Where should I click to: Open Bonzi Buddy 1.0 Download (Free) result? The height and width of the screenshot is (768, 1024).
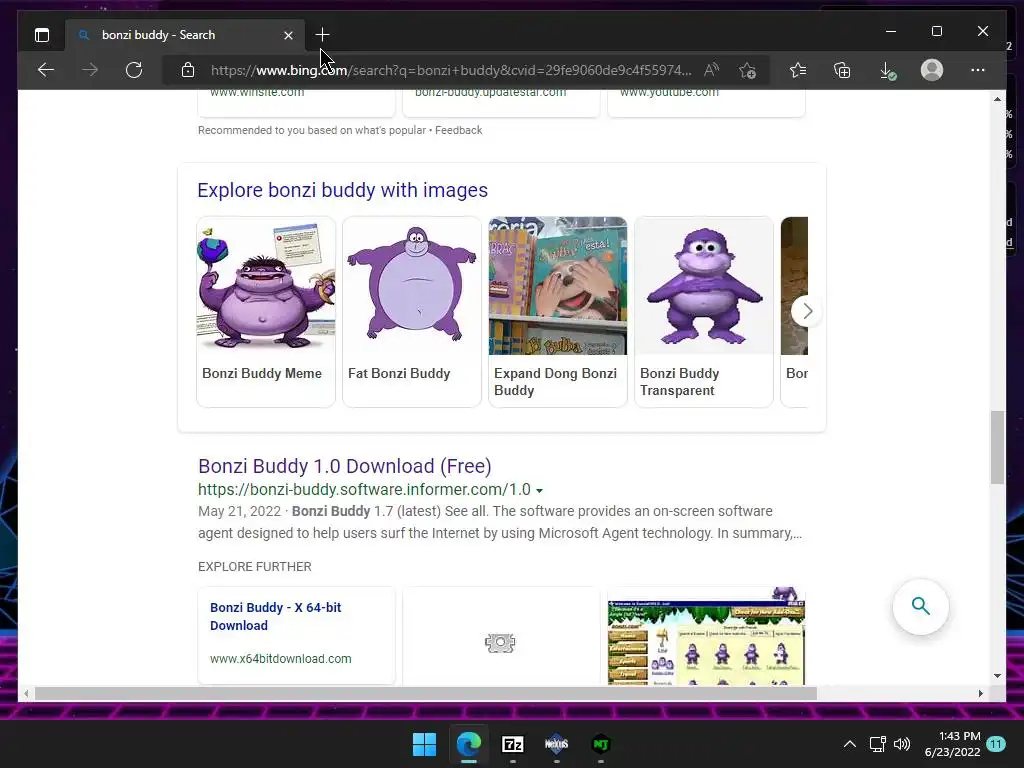[345, 466]
